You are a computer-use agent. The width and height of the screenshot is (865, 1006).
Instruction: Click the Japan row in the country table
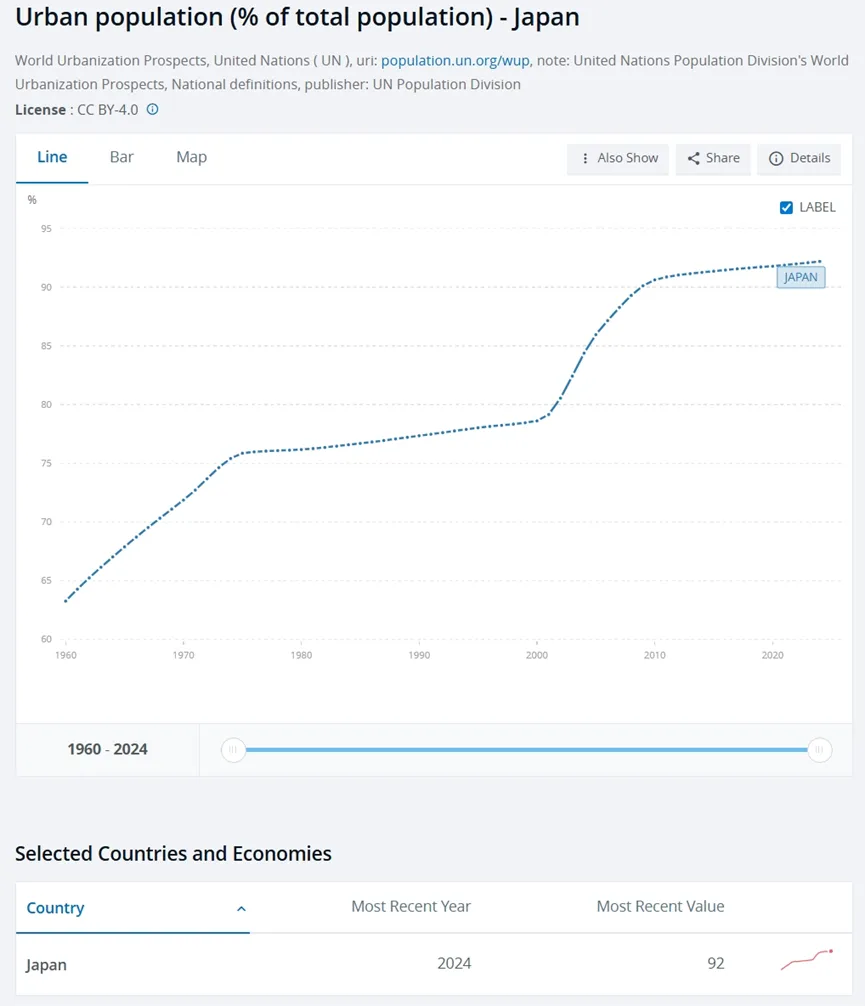click(47, 964)
